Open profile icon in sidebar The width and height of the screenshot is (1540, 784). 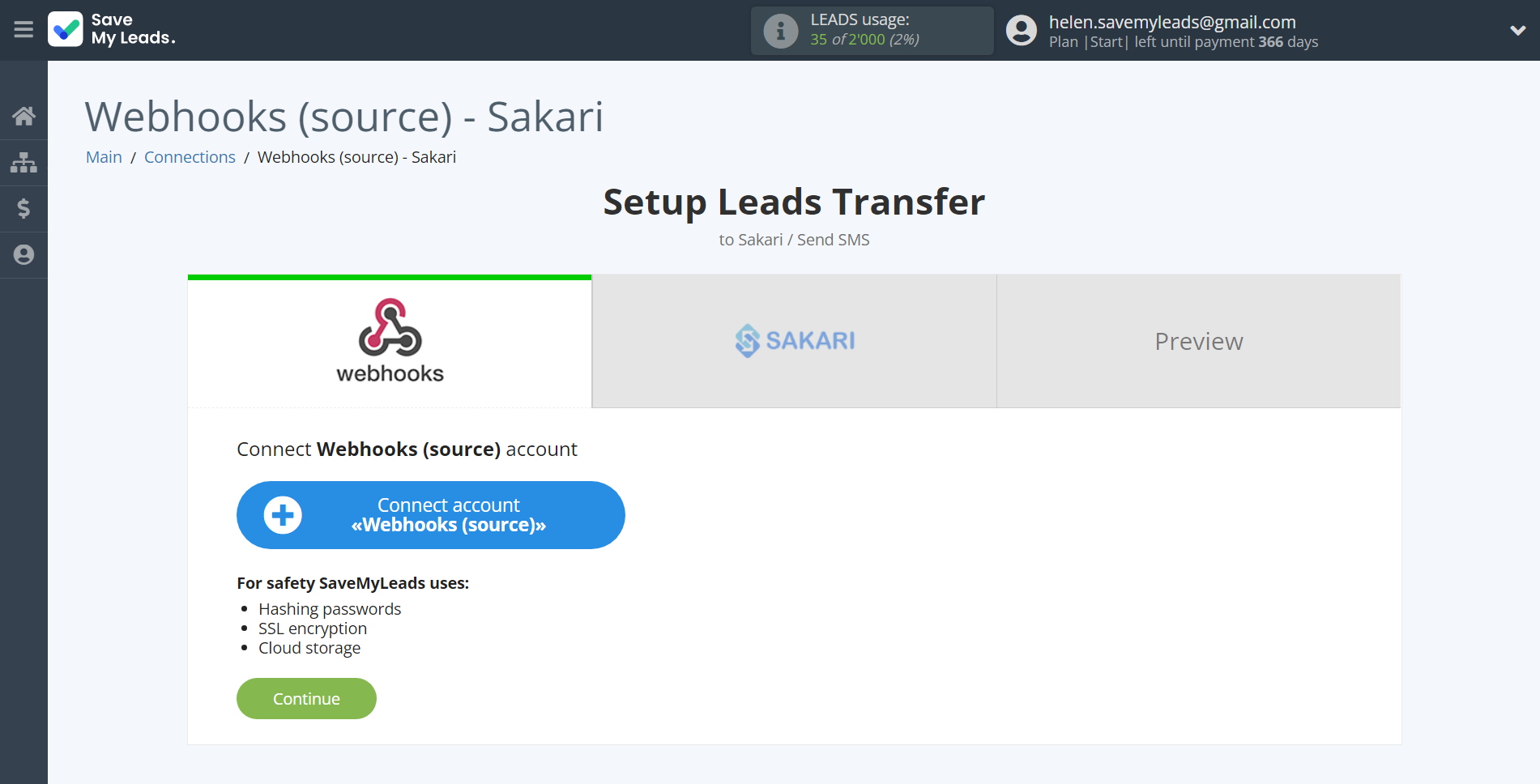click(x=23, y=255)
